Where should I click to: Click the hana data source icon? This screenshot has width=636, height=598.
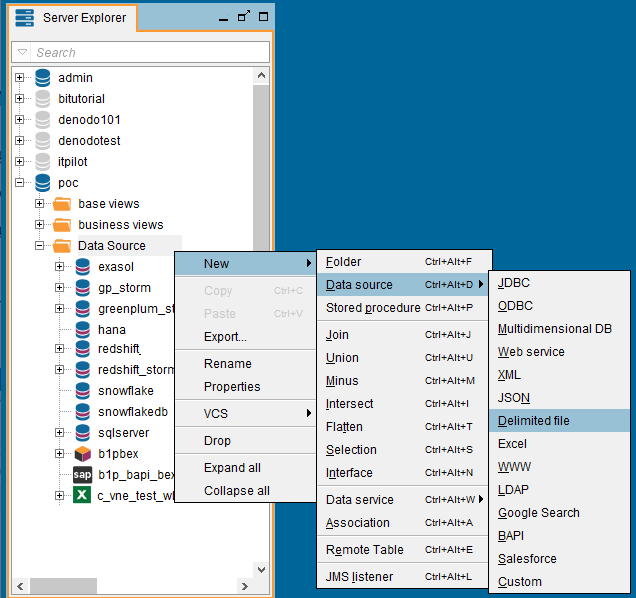point(83,329)
